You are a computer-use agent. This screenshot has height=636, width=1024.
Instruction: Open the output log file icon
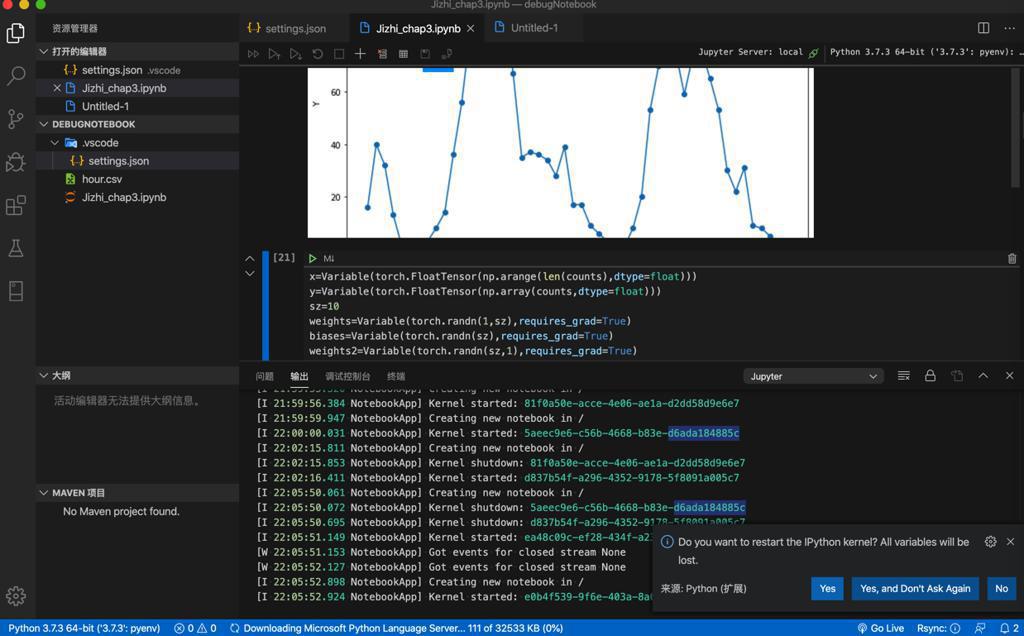957,376
